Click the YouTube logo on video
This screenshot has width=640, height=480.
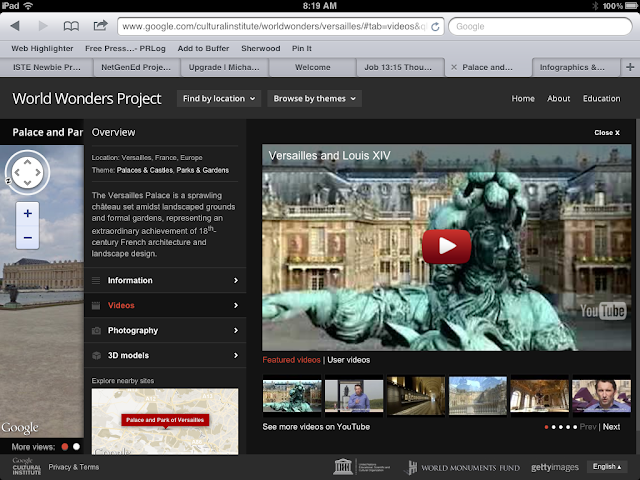click(x=603, y=311)
